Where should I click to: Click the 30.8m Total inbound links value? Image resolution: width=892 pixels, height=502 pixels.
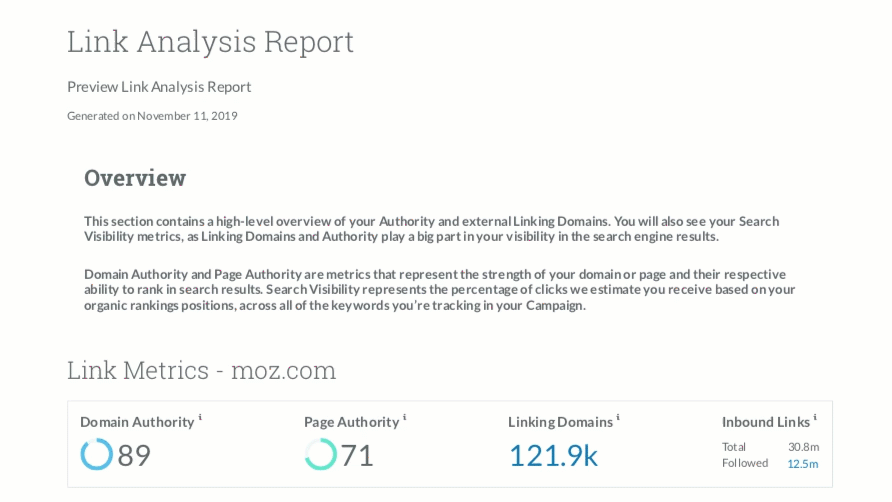pyautogui.click(x=803, y=447)
